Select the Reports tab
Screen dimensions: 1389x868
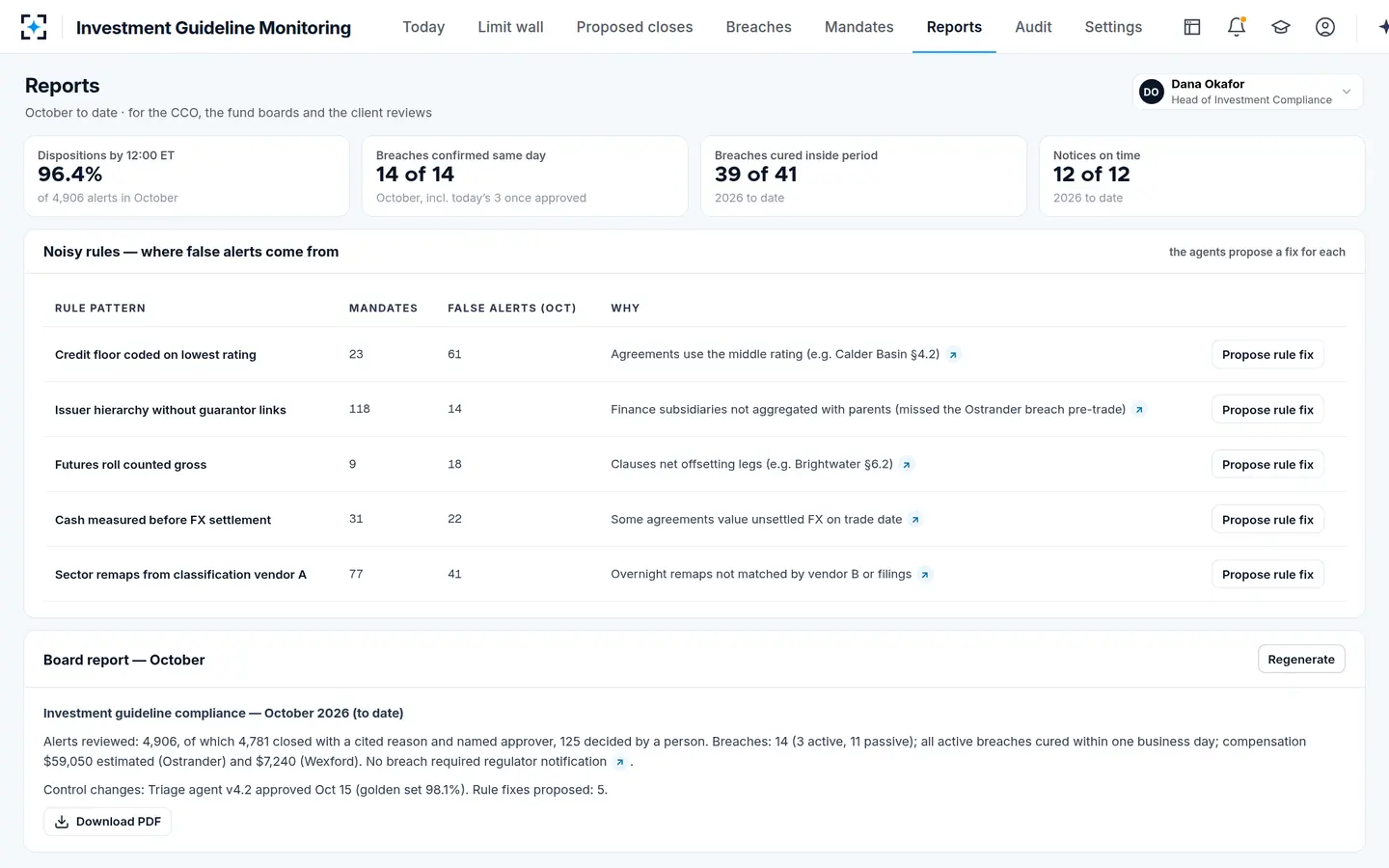click(x=954, y=27)
